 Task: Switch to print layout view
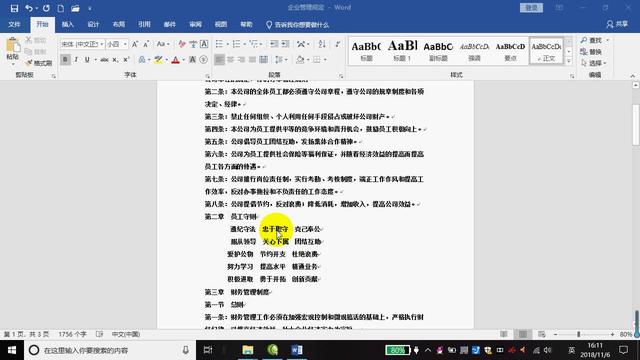coord(523,334)
